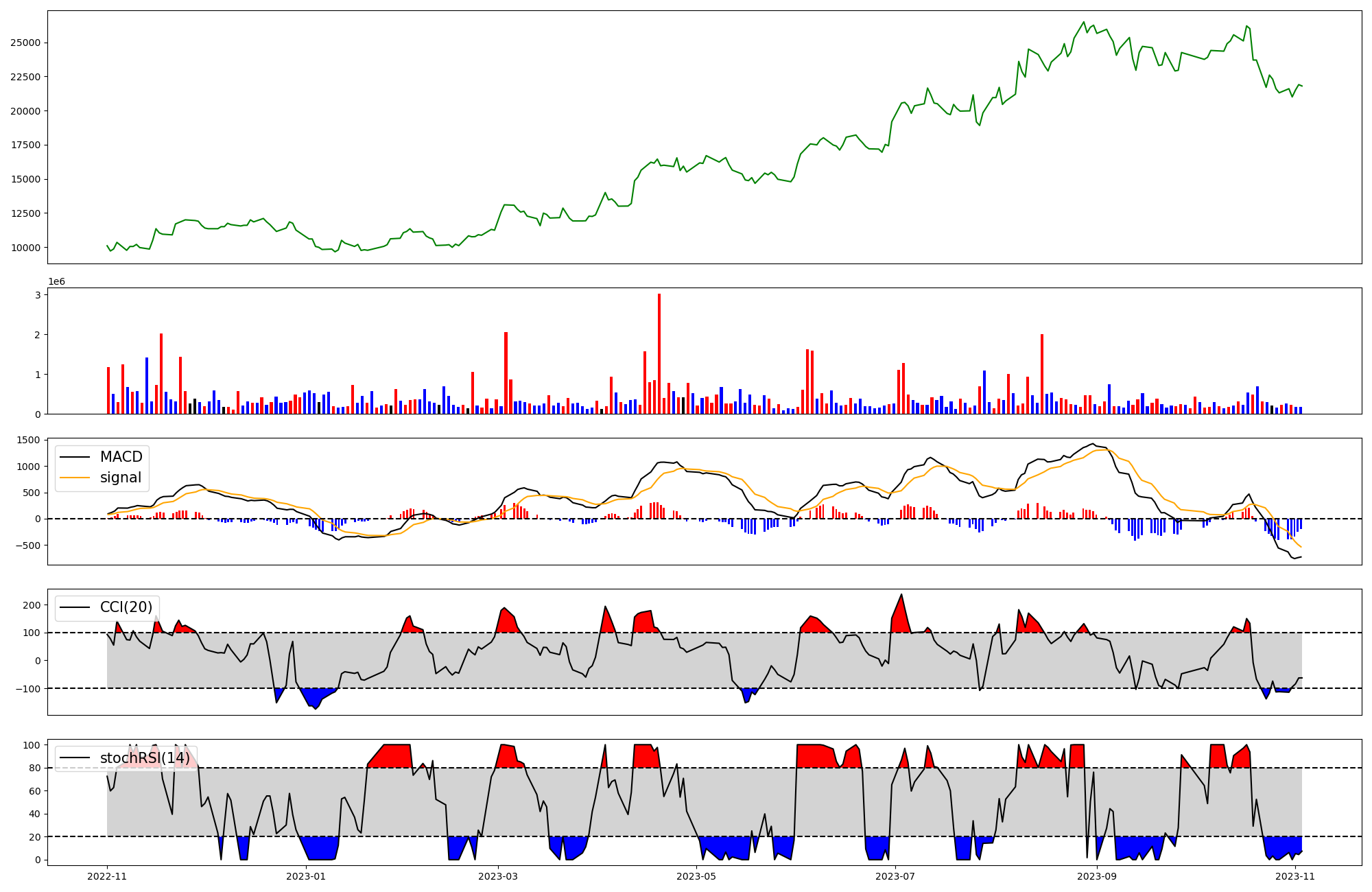Viewport: 1372px width, 892px height.
Task: Click the 200 CCI axis label
Action: click(x=32, y=605)
